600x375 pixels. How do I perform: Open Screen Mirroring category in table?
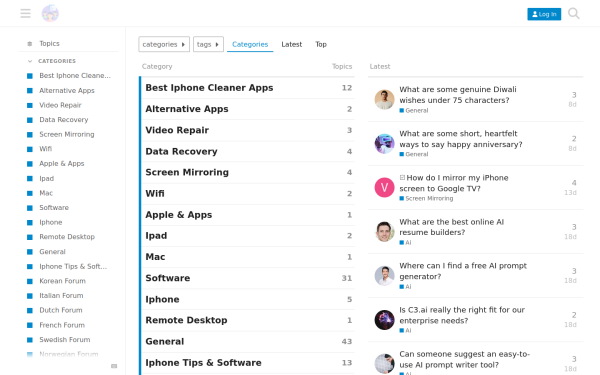pyautogui.click(x=187, y=173)
